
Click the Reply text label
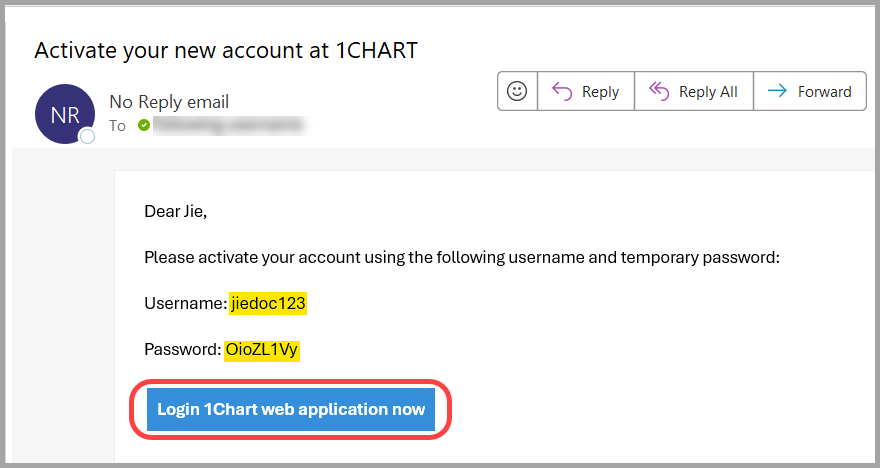[x=600, y=91]
